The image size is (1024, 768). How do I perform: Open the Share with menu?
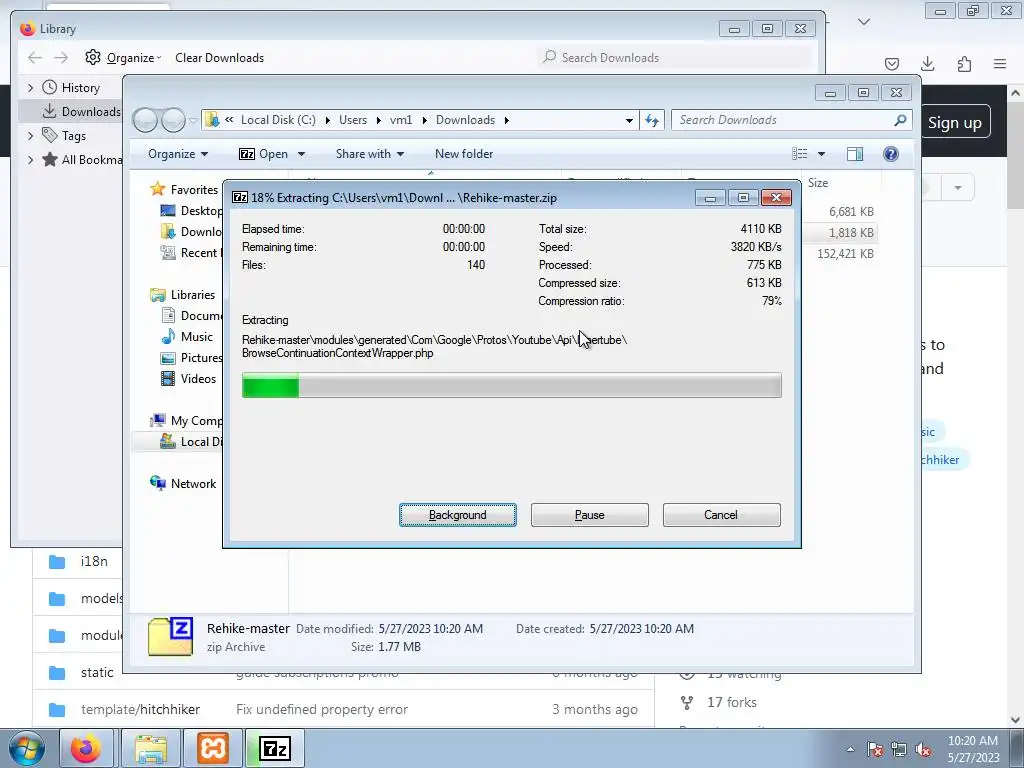(x=370, y=154)
